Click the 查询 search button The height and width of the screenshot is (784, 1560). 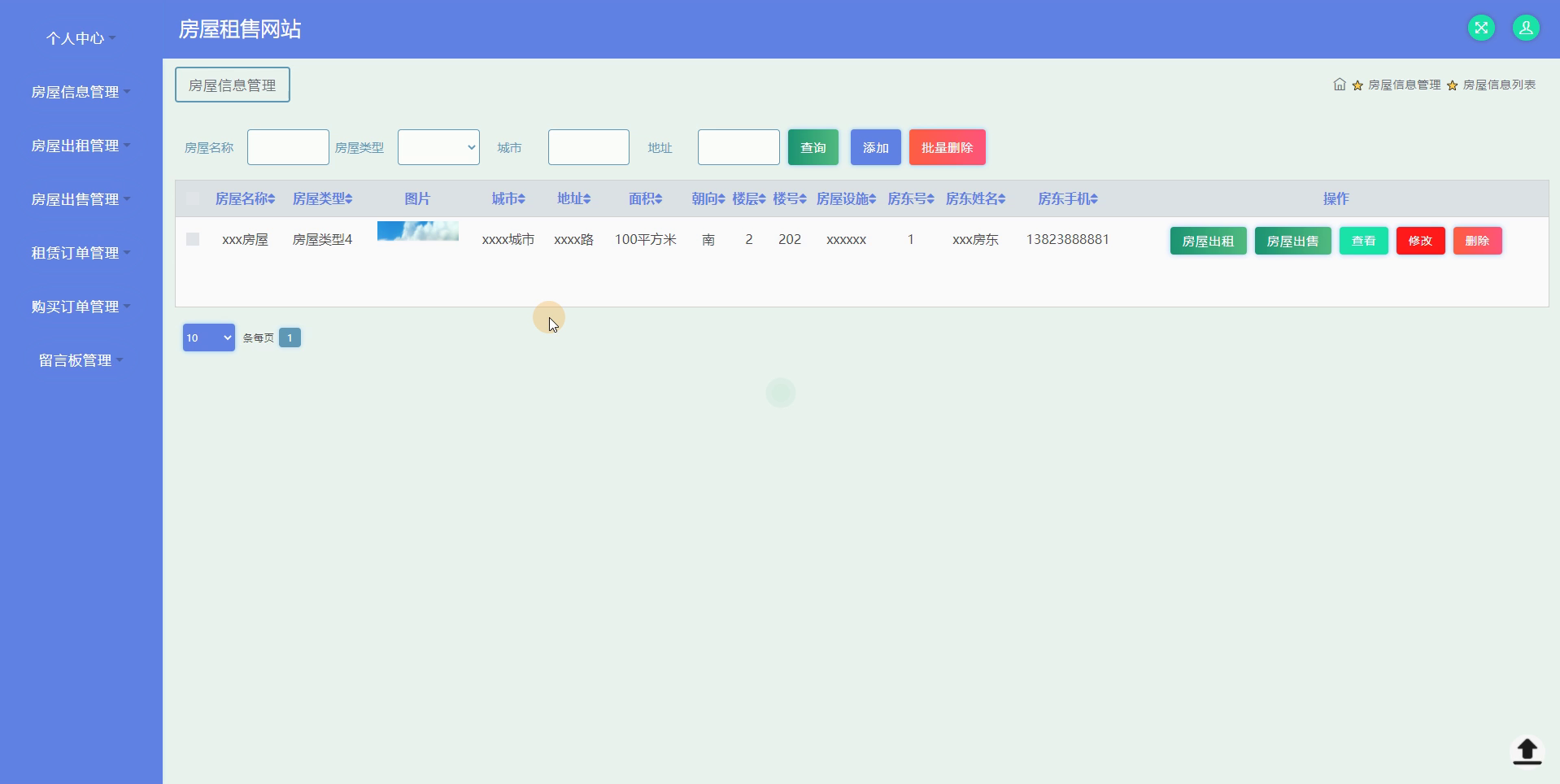(813, 147)
